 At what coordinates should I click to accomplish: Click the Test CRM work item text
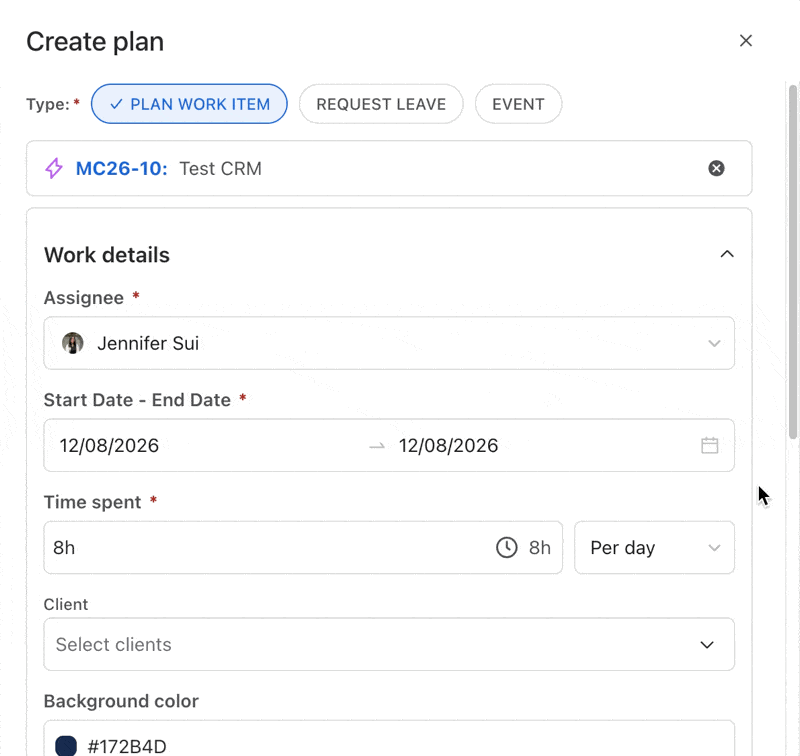pos(220,168)
